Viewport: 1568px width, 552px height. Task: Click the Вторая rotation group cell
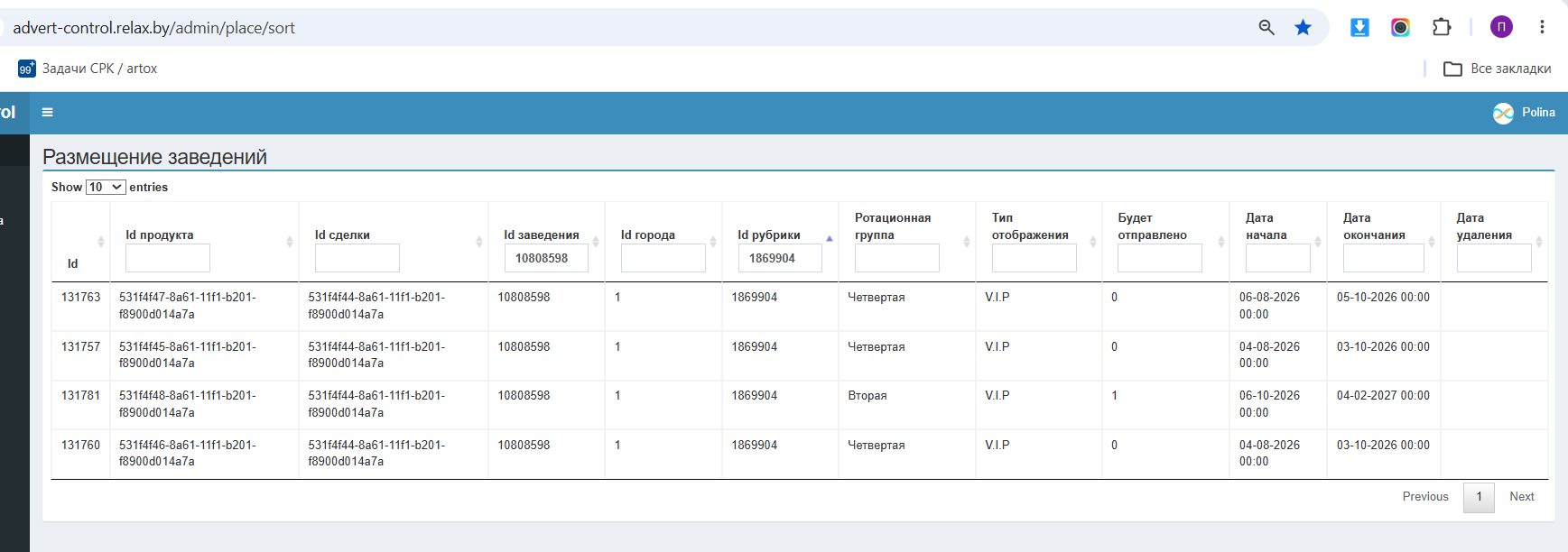868,395
